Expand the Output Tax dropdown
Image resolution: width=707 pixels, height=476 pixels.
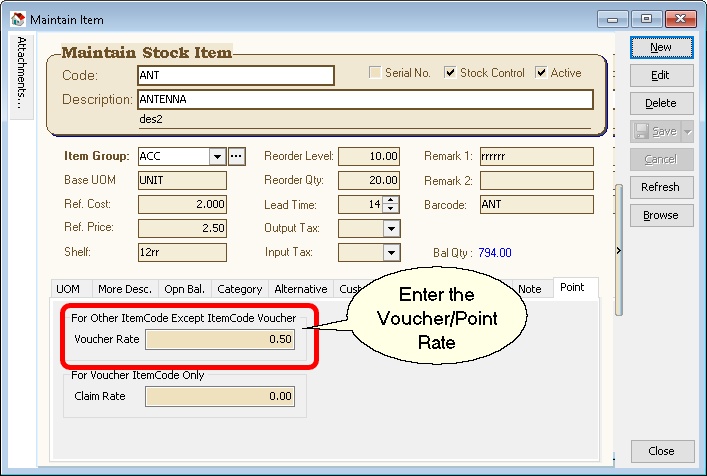pos(391,229)
